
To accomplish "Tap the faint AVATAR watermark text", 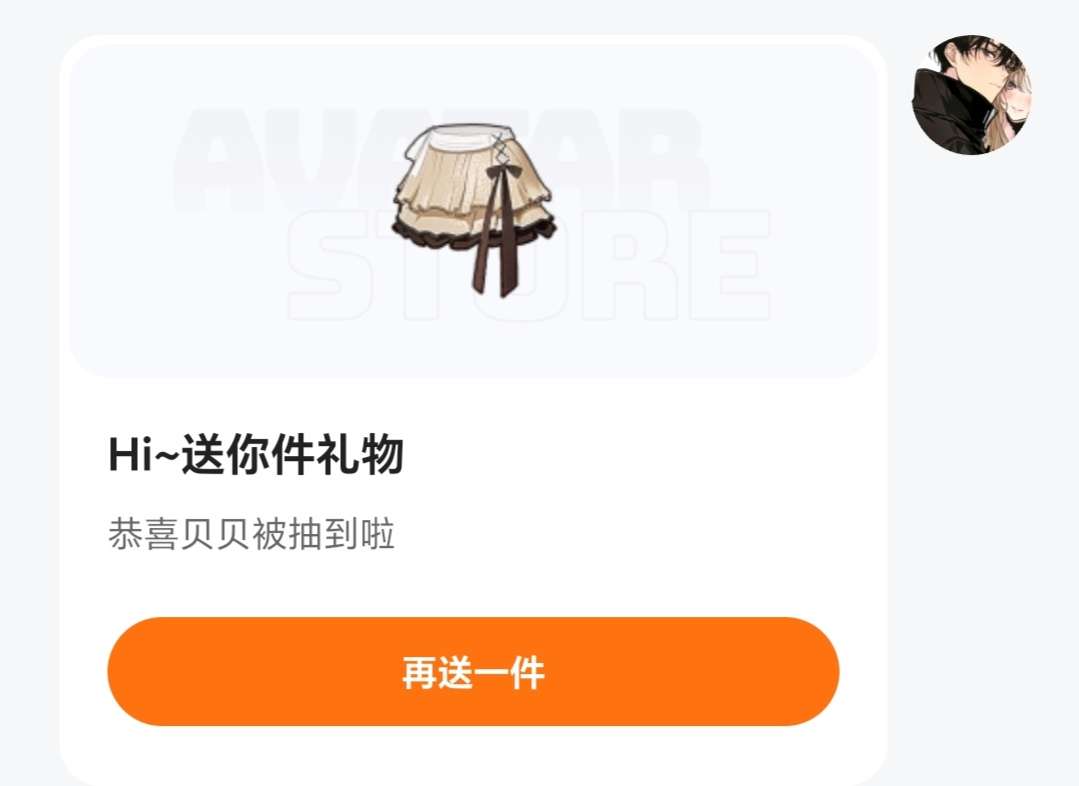I will (x=440, y=160).
